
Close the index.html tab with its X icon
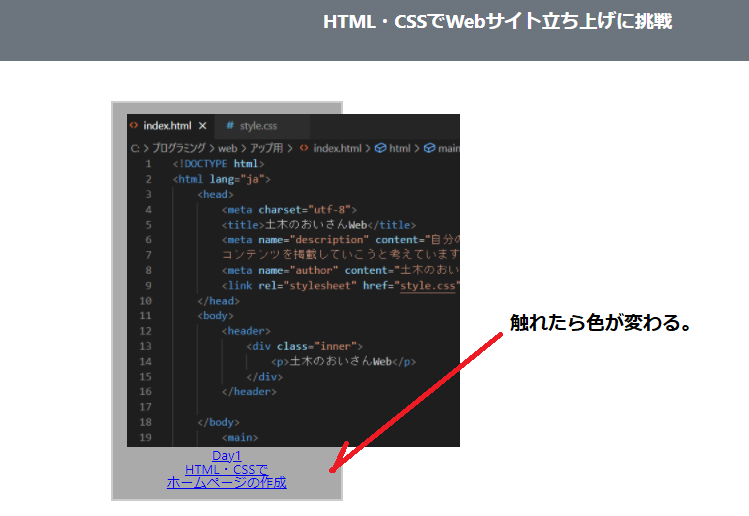click(x=203, y=126)
